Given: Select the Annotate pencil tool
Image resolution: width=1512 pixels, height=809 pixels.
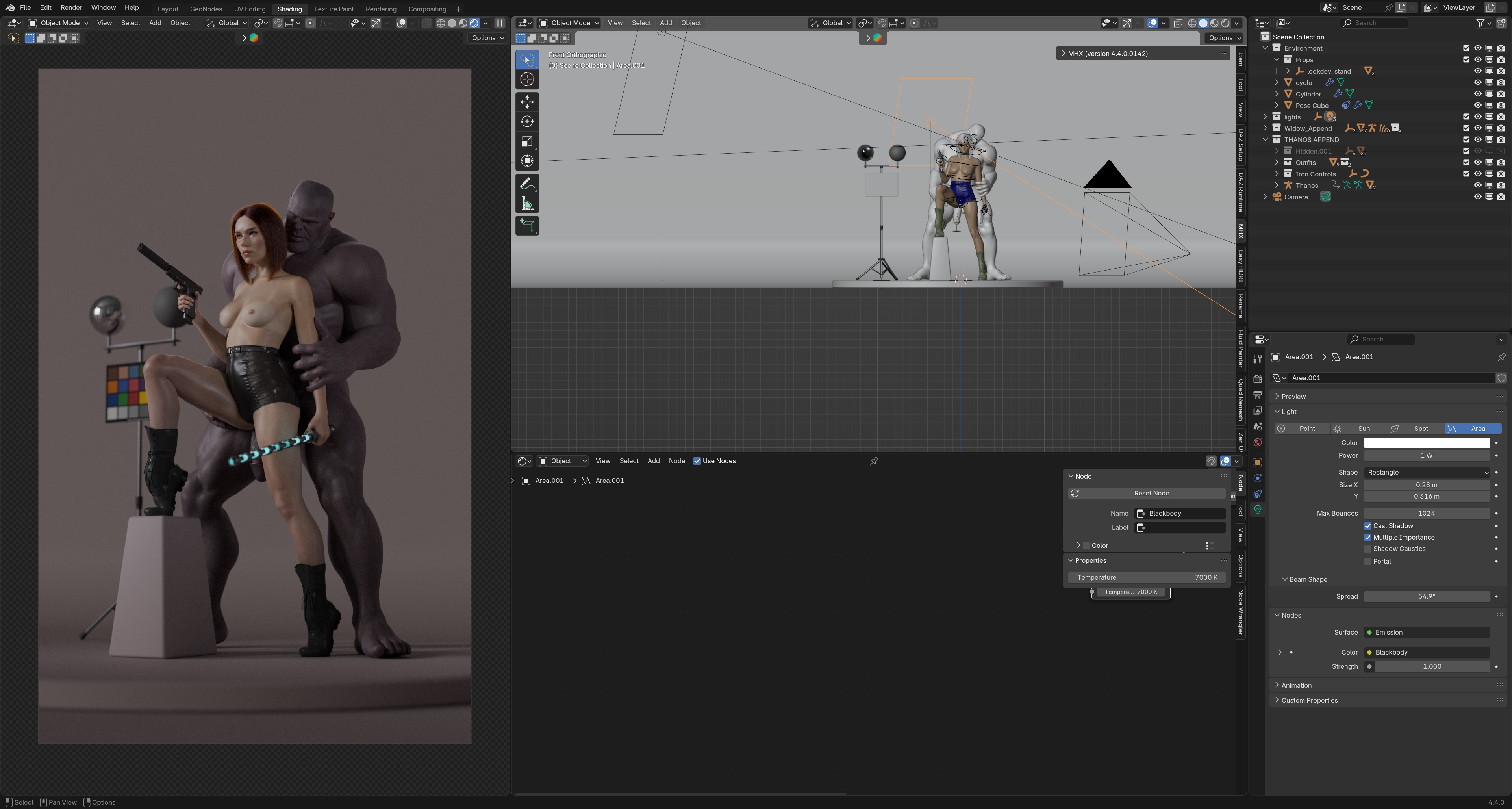Looking at the screenshot, I should (526, 184).
